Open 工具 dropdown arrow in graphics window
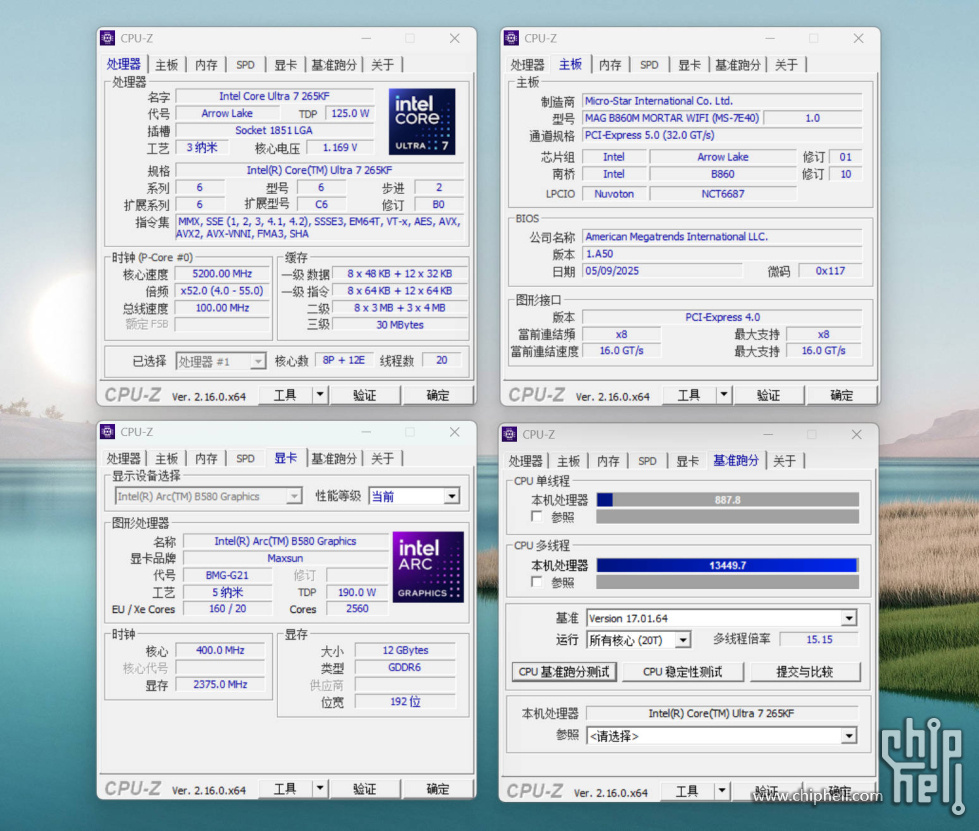 click(320, 789)
